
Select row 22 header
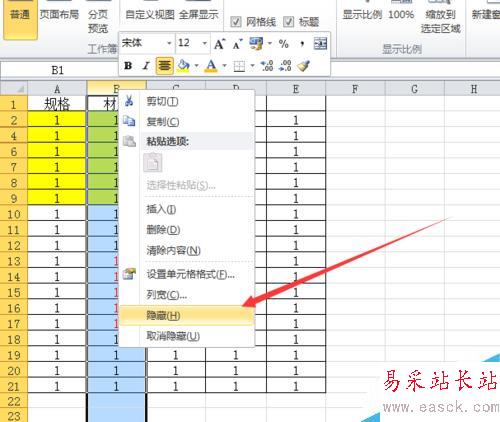(13, 401)
